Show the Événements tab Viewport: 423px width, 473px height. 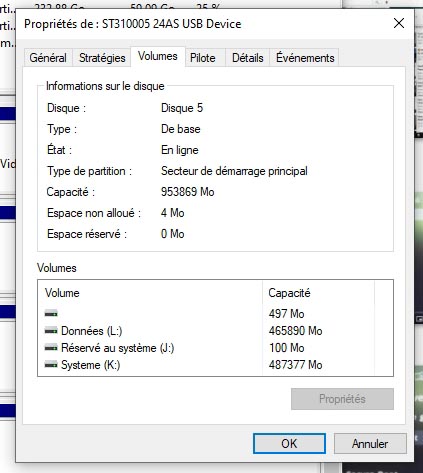tap(305, 58)
